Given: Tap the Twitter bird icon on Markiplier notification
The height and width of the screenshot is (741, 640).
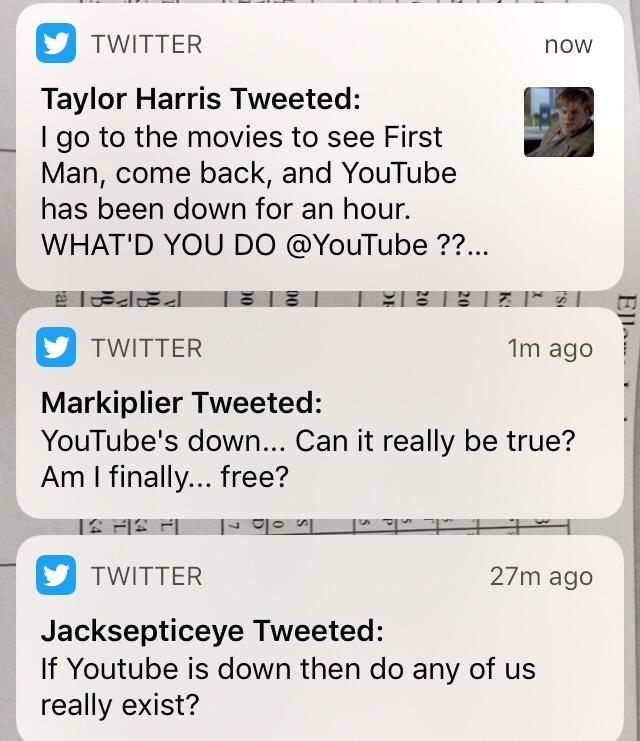Looking at the screenshot, I should 56,348.
